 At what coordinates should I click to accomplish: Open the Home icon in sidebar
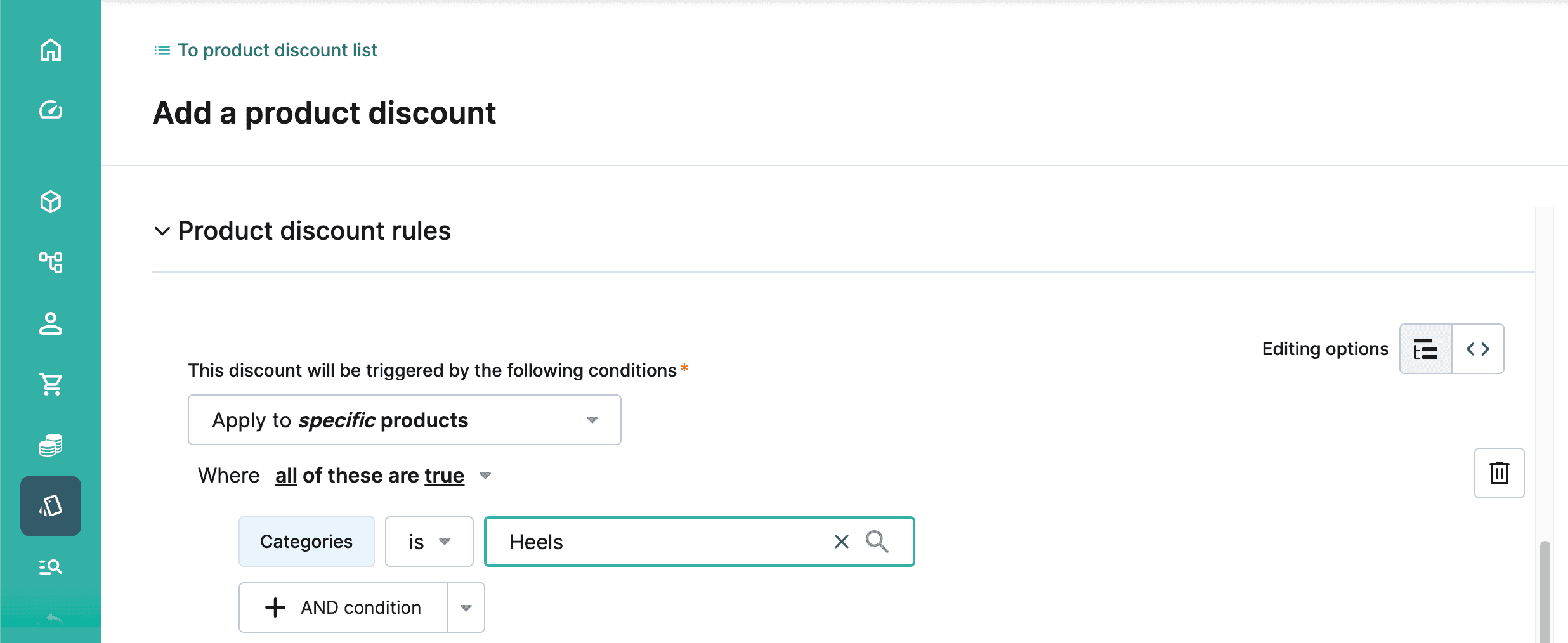[x=51, y=50]
